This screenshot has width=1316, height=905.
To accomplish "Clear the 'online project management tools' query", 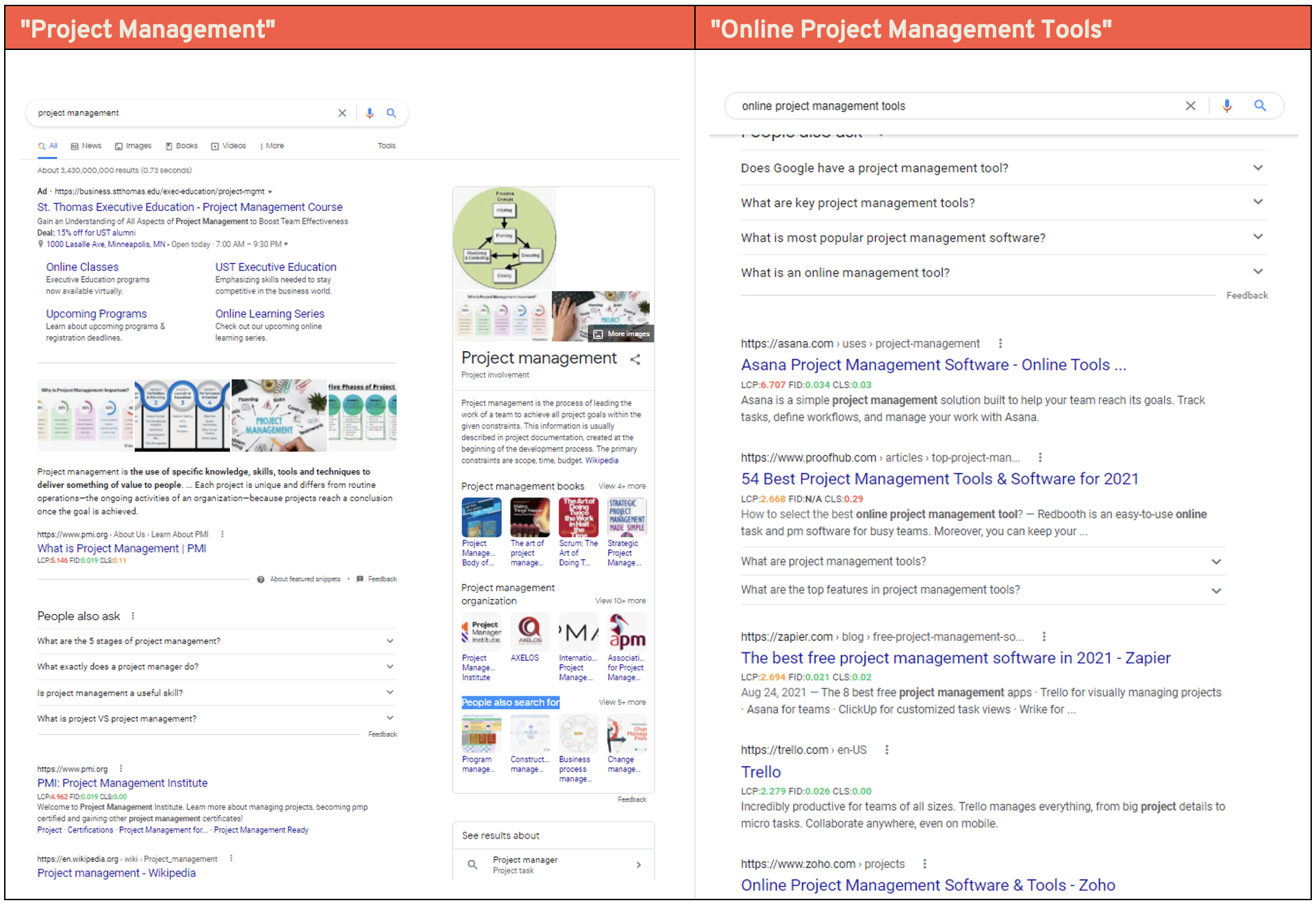I will (x=1191, y=105).
